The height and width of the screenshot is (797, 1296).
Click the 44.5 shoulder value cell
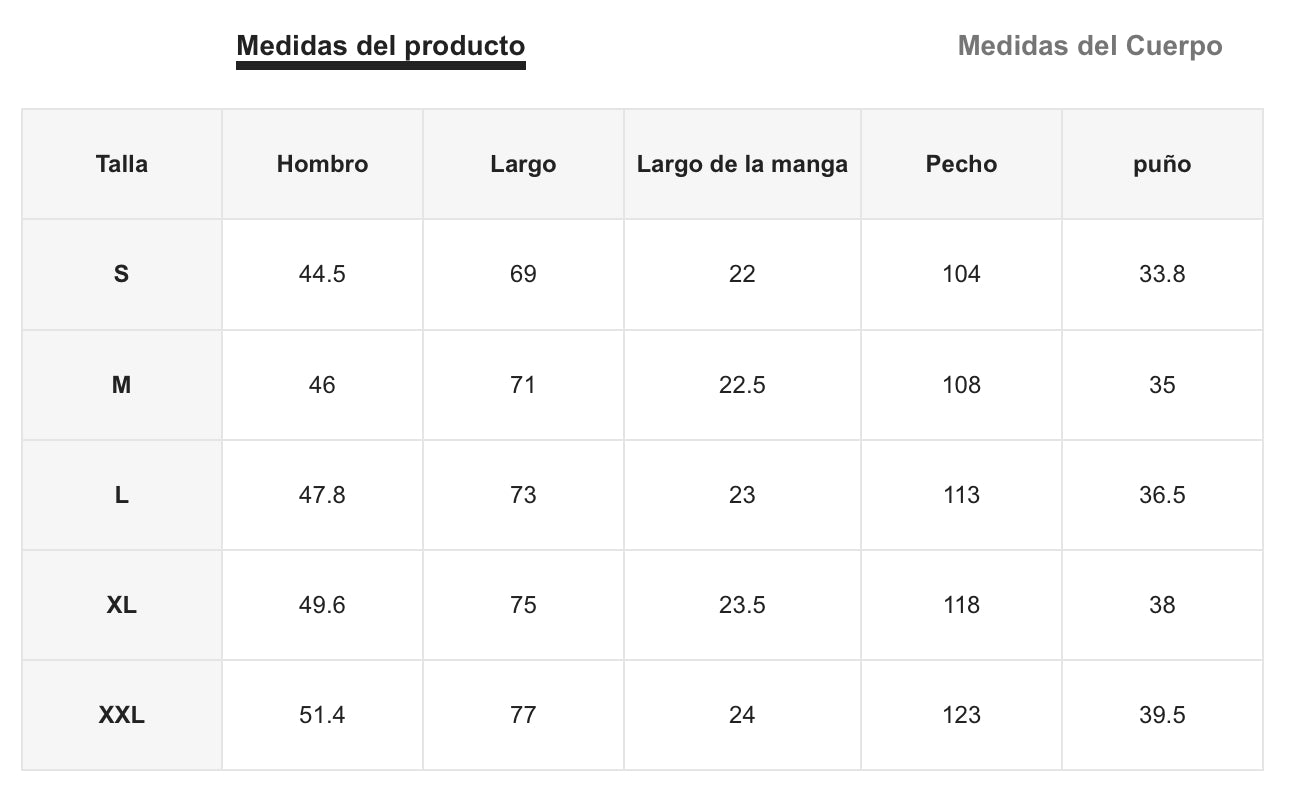322,274
